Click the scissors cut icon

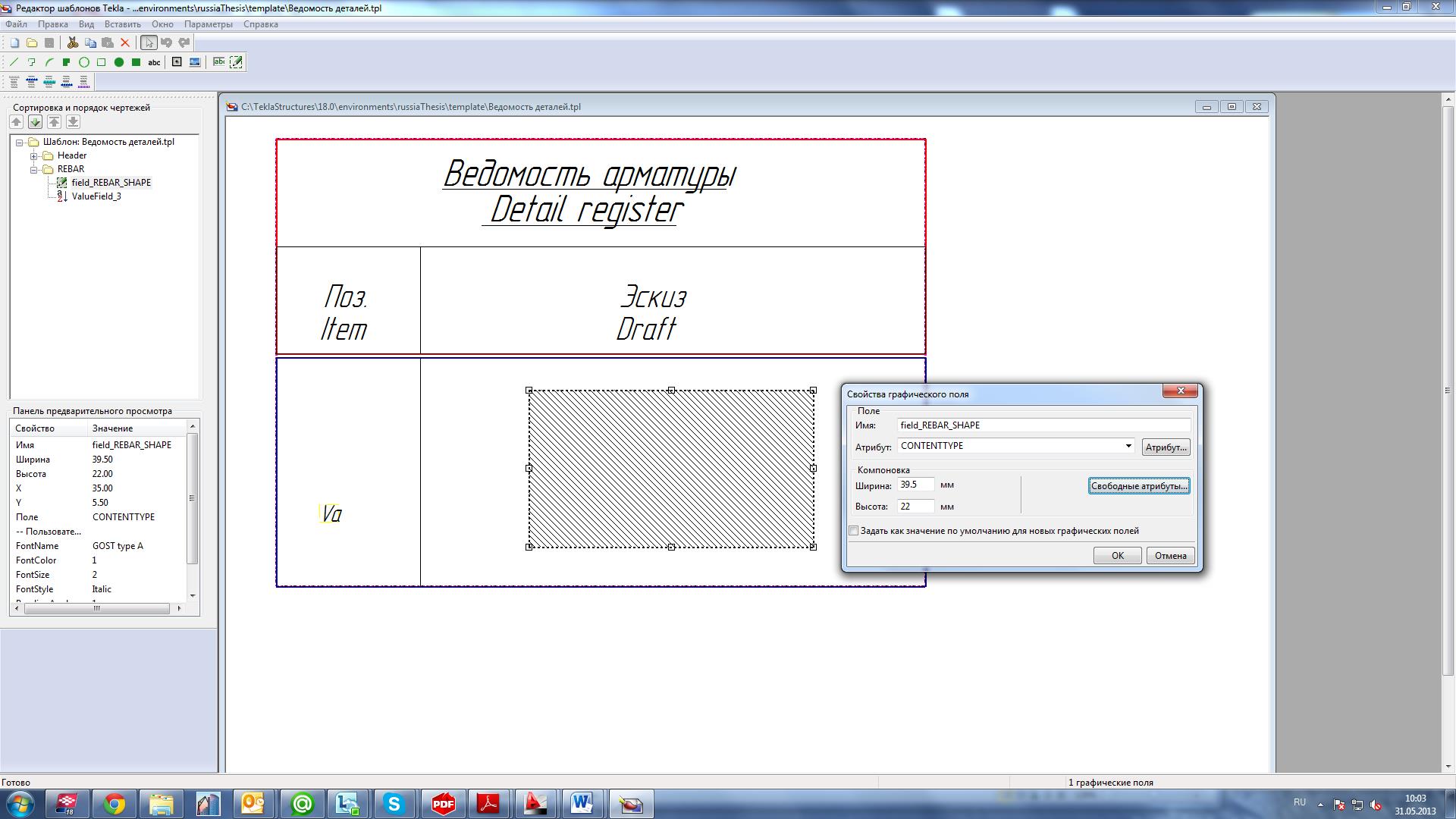click(73, 42)
